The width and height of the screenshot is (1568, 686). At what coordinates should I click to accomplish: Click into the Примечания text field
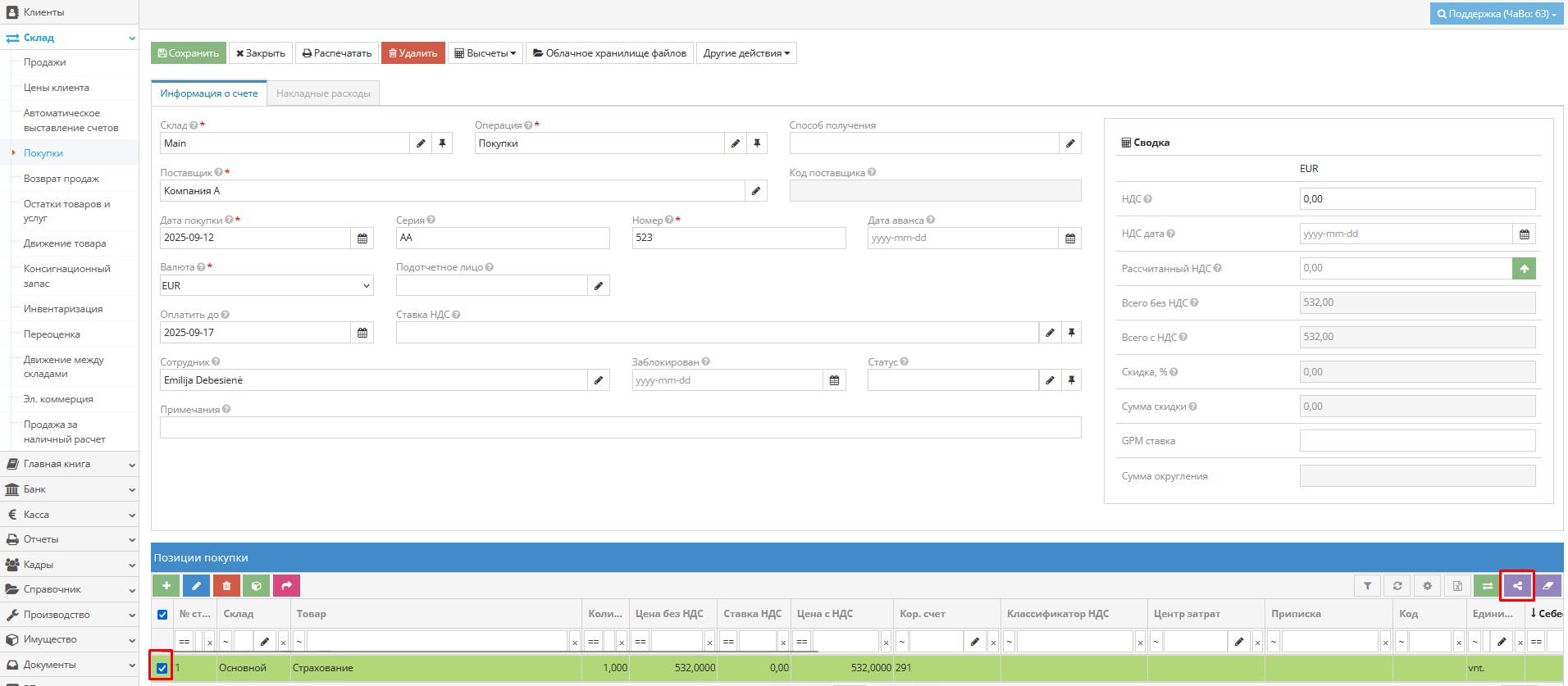tap(620, 427)
